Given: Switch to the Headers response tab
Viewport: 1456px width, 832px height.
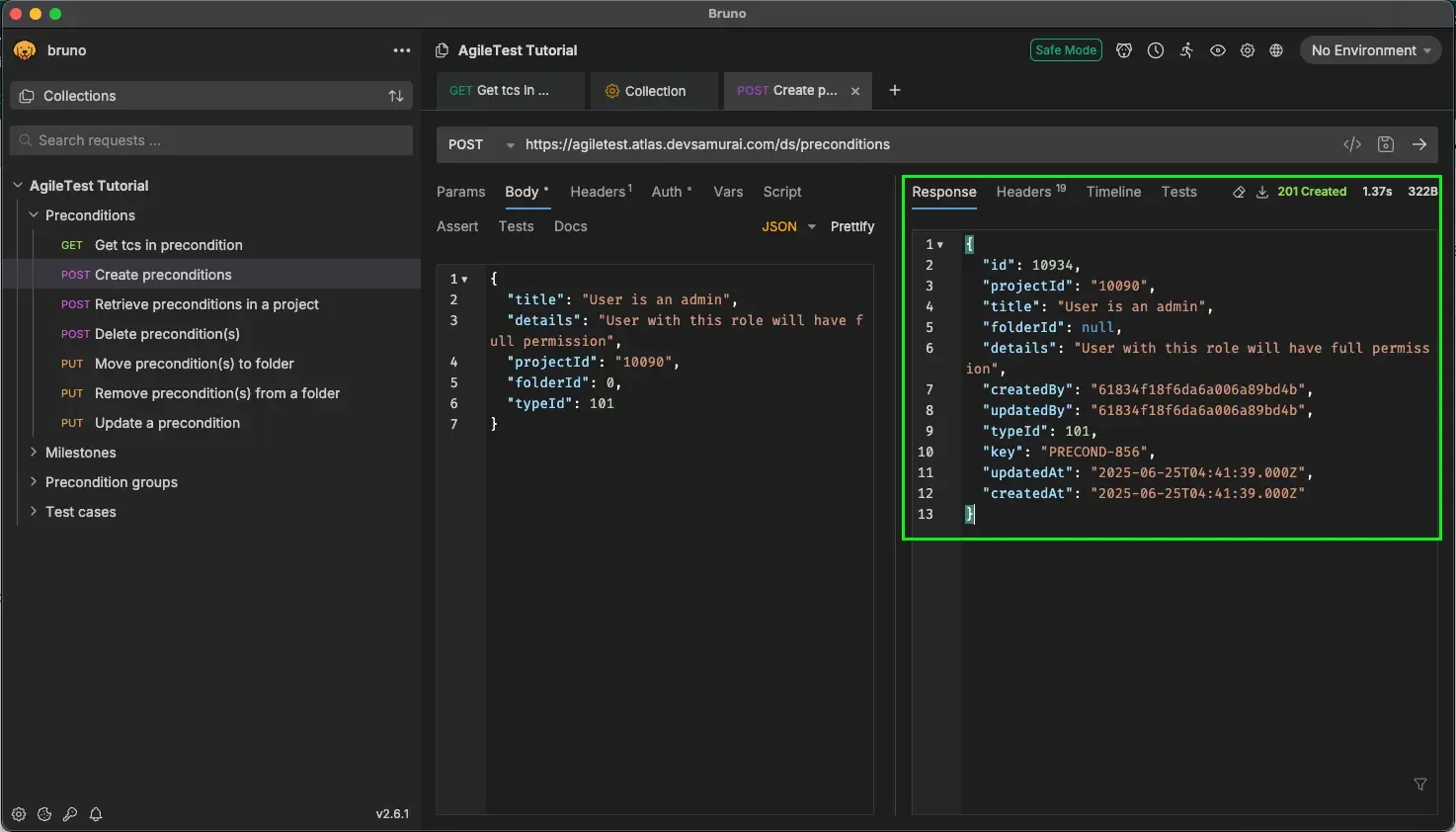Looking at the screenshot, I should click(x=1024, y=192).
